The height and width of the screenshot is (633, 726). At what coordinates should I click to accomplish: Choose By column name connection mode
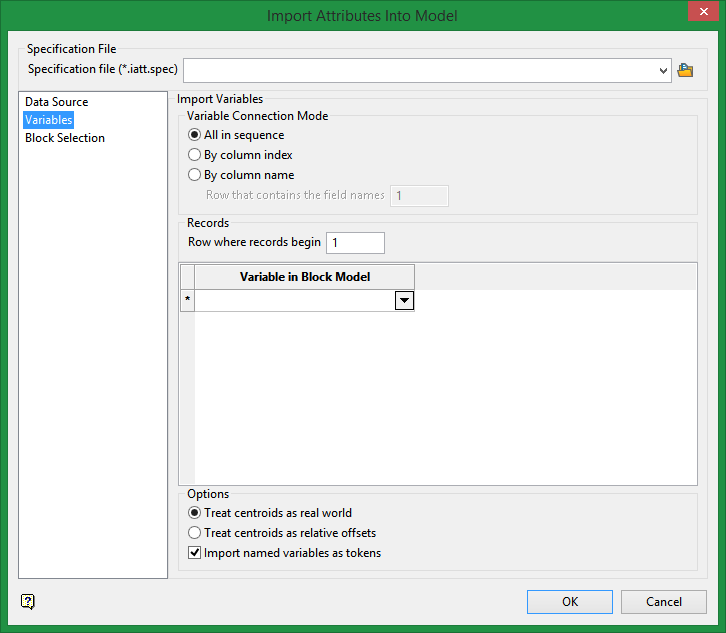pos(195,175)
